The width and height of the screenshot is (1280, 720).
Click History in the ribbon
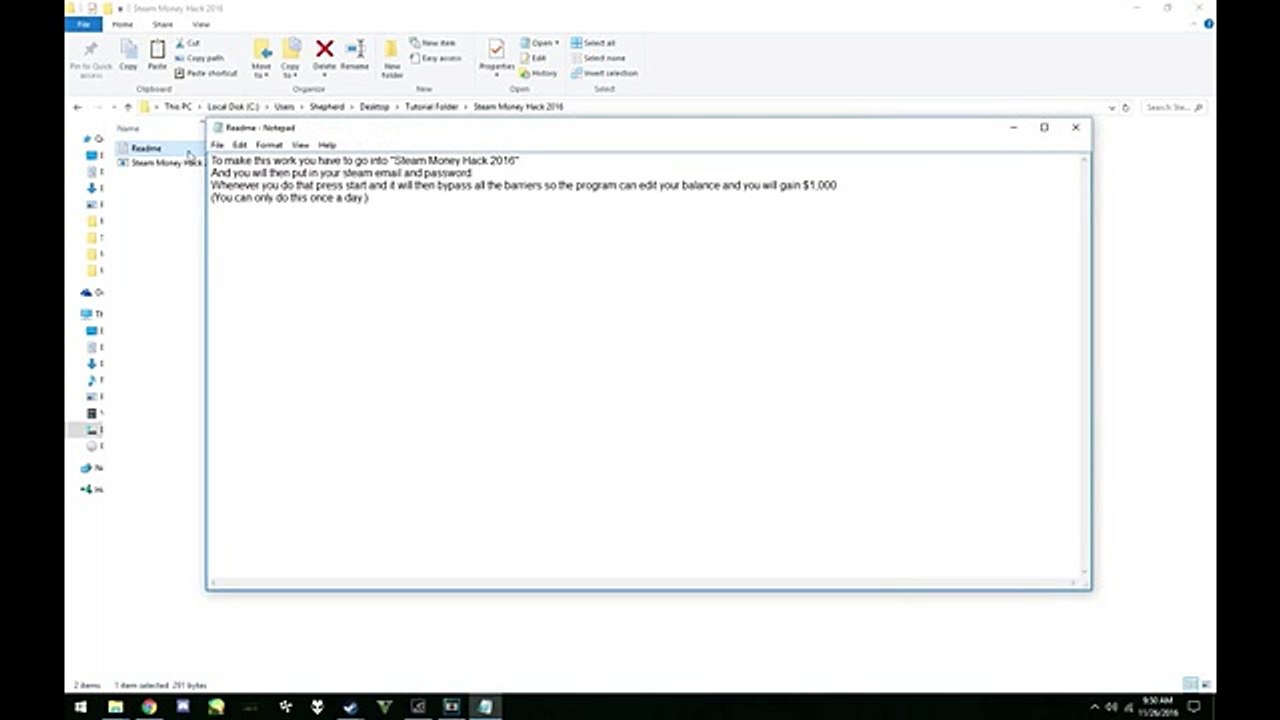coord(538,73)
